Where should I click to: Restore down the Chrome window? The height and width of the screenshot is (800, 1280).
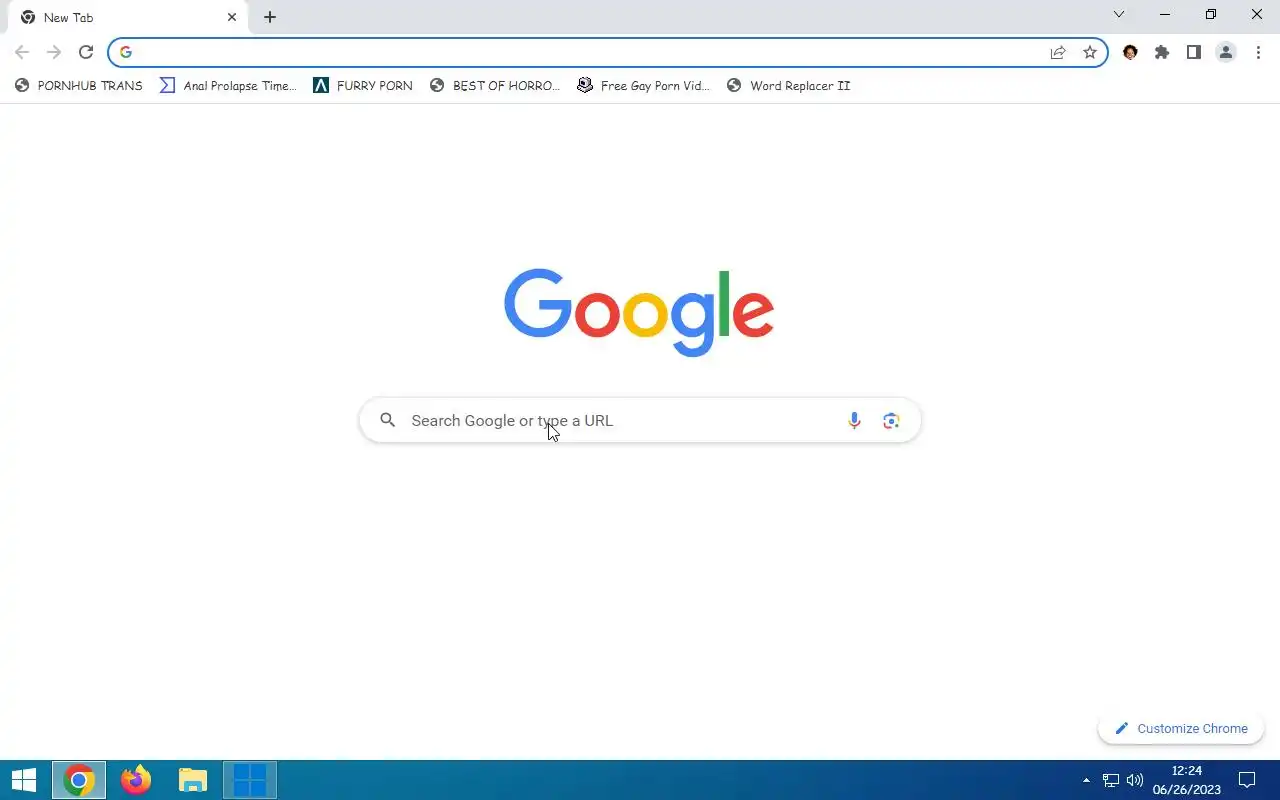click(x=1211, y=14)
